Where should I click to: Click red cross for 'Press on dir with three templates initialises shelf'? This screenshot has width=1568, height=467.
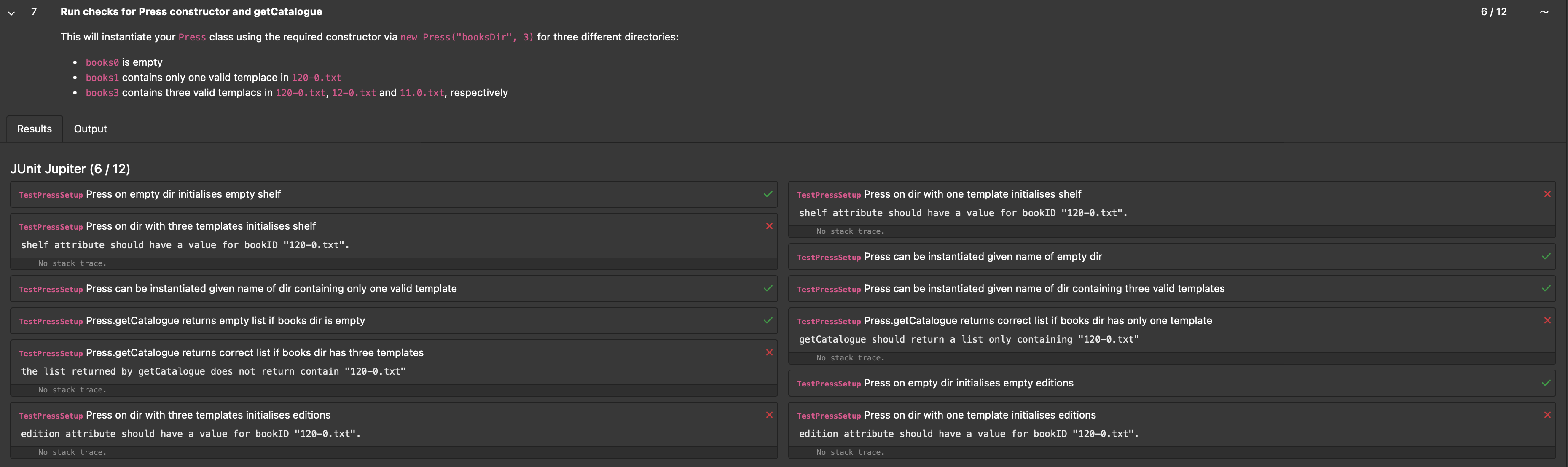click(x=769, y=226)
